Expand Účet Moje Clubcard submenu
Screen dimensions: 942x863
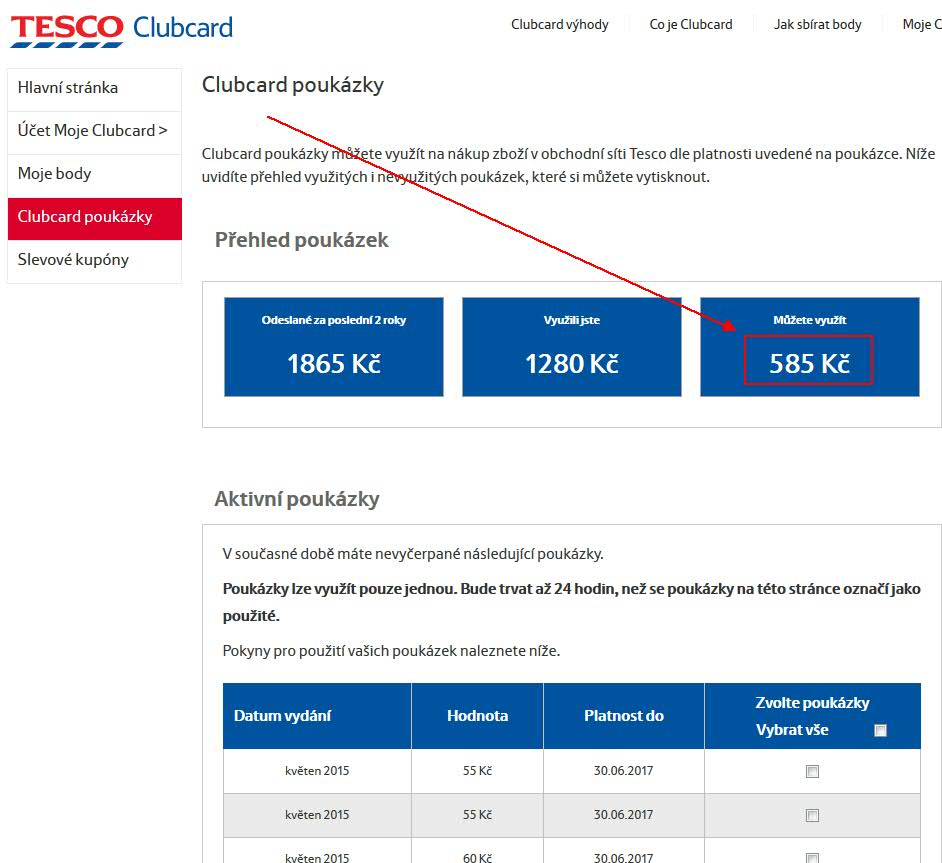coord(94,133)
